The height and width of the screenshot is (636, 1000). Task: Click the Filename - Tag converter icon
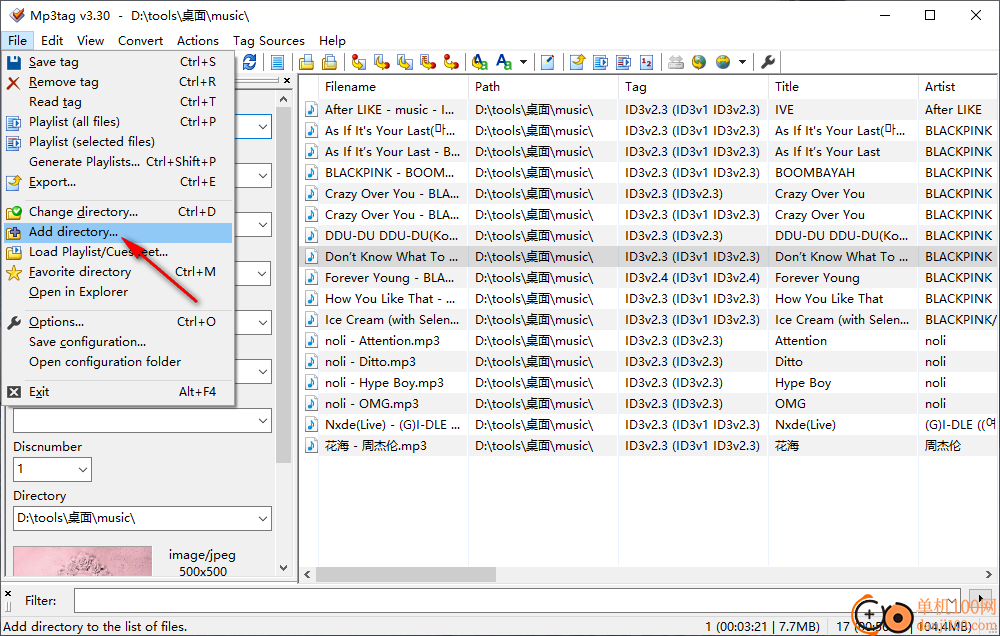[382, 62]
